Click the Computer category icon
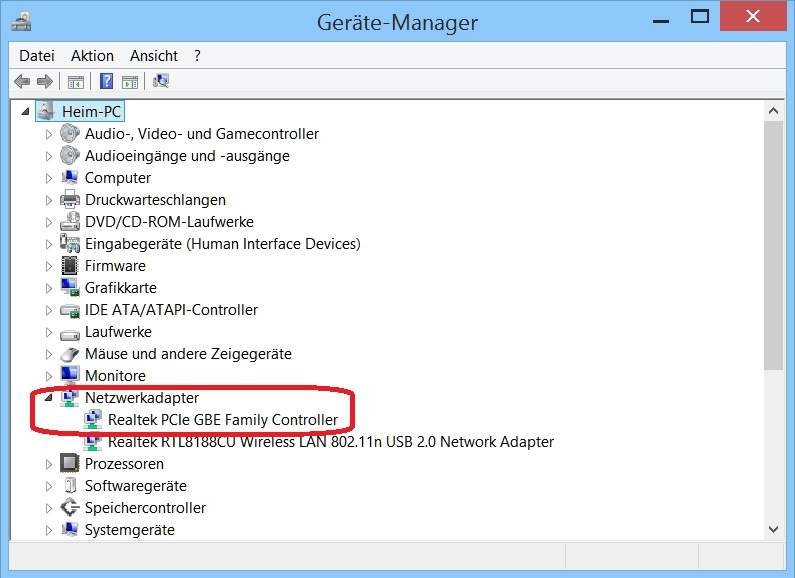The width and height of the screenshot is (795, 578). (x=69, y=177)
